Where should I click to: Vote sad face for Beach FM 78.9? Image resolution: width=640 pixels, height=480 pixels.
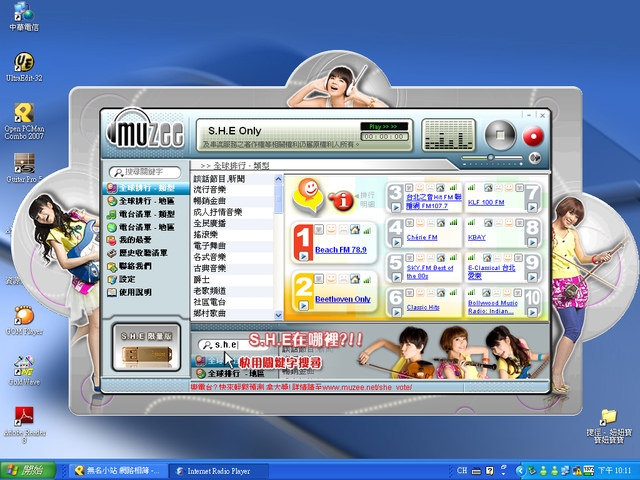point(343,230)
